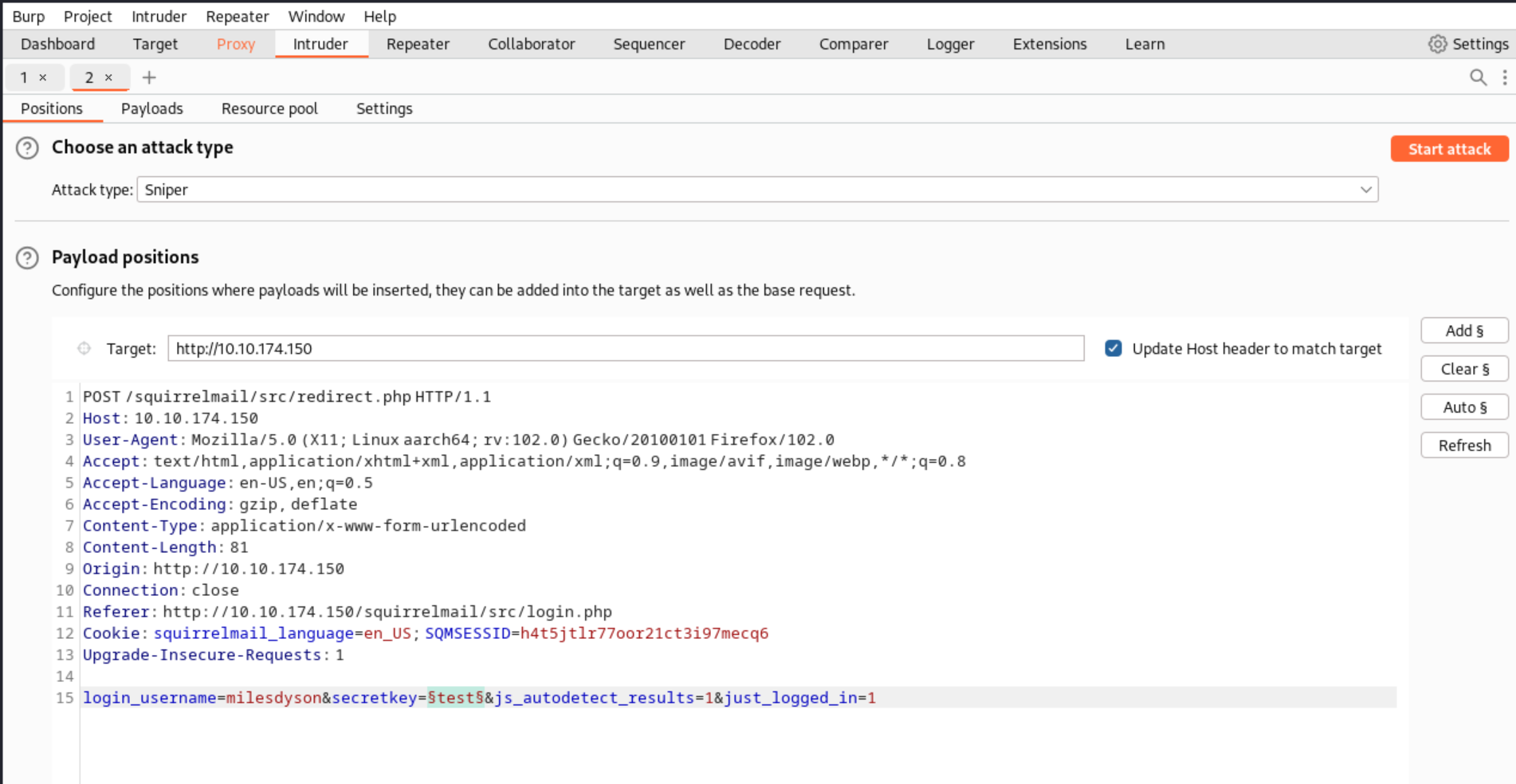Open help for Choose an attack type
This screenshot has height=784, width=1516.
pyautogui.click(x=27, y=148)
